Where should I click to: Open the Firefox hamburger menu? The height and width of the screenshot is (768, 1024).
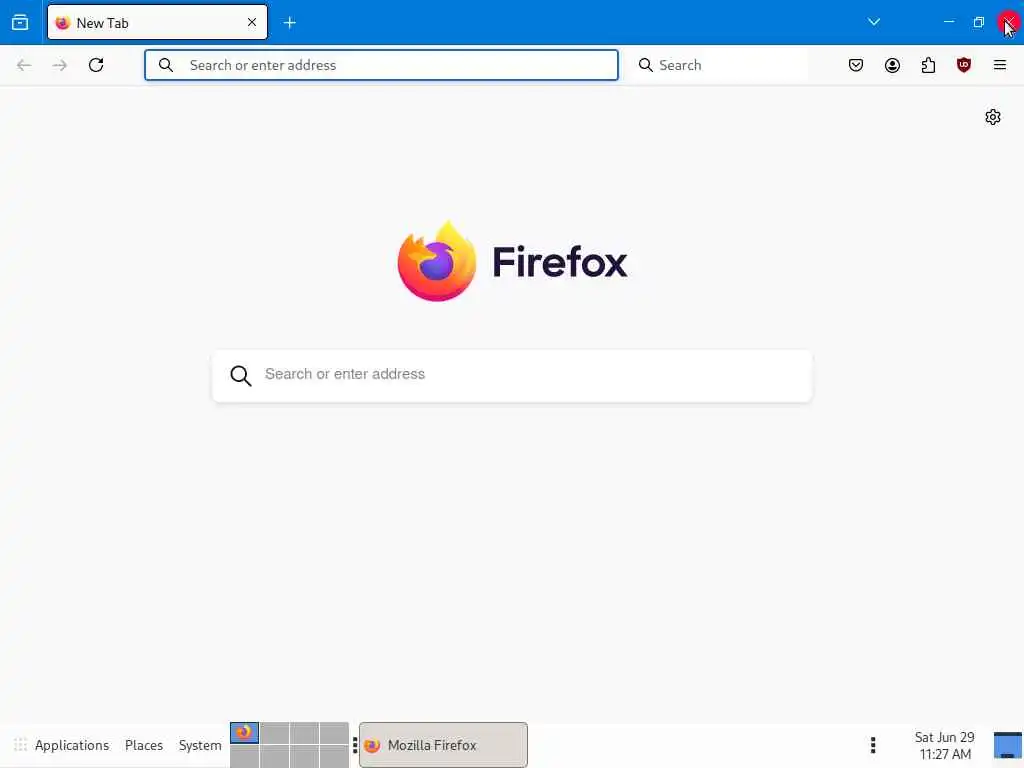pyautogui.click(x=1000, y=65)
